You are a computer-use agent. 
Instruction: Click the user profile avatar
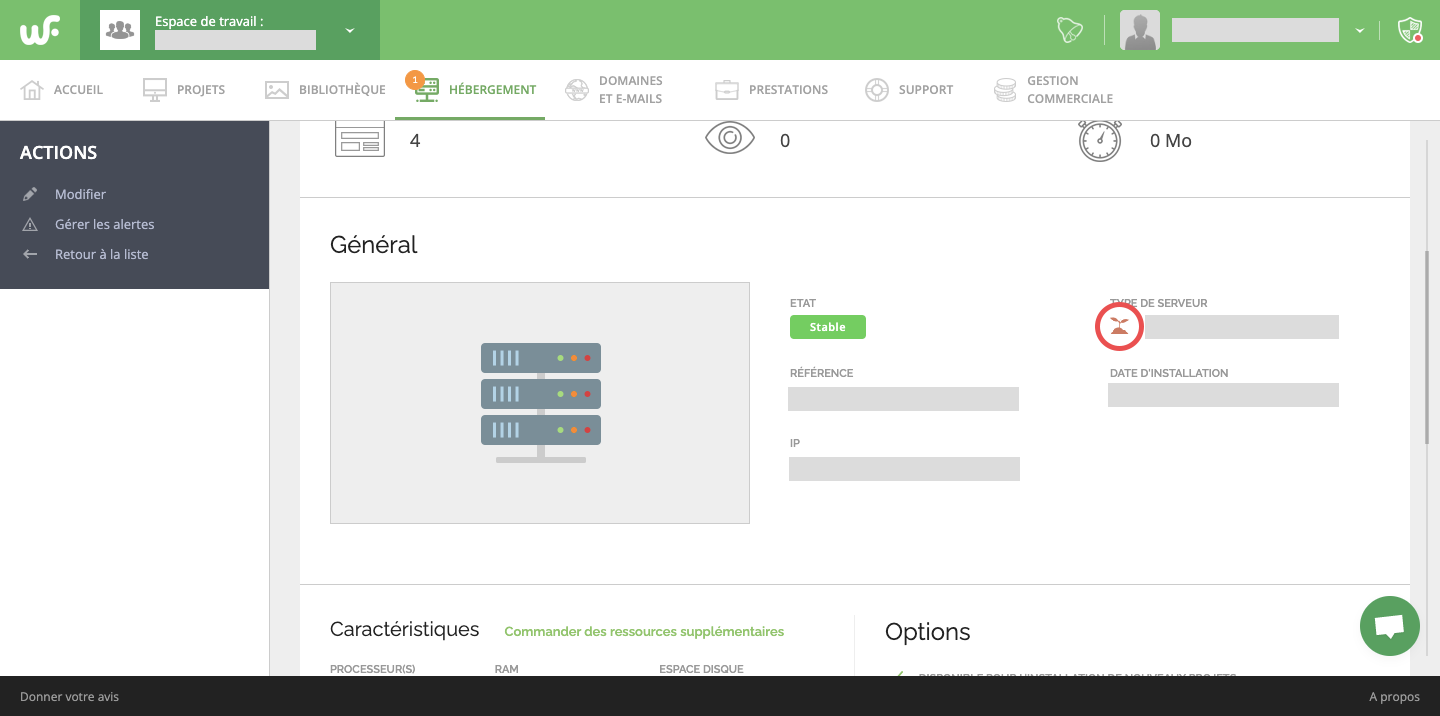(x=1140, y=30)
